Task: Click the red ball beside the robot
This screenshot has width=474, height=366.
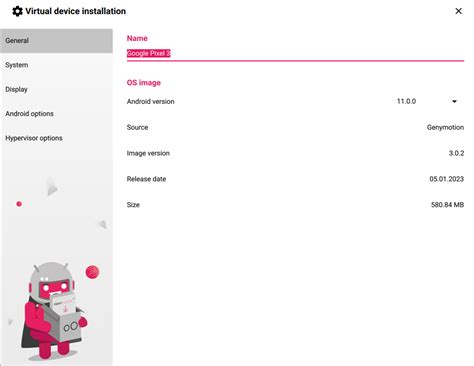Action: click(92, 272)
